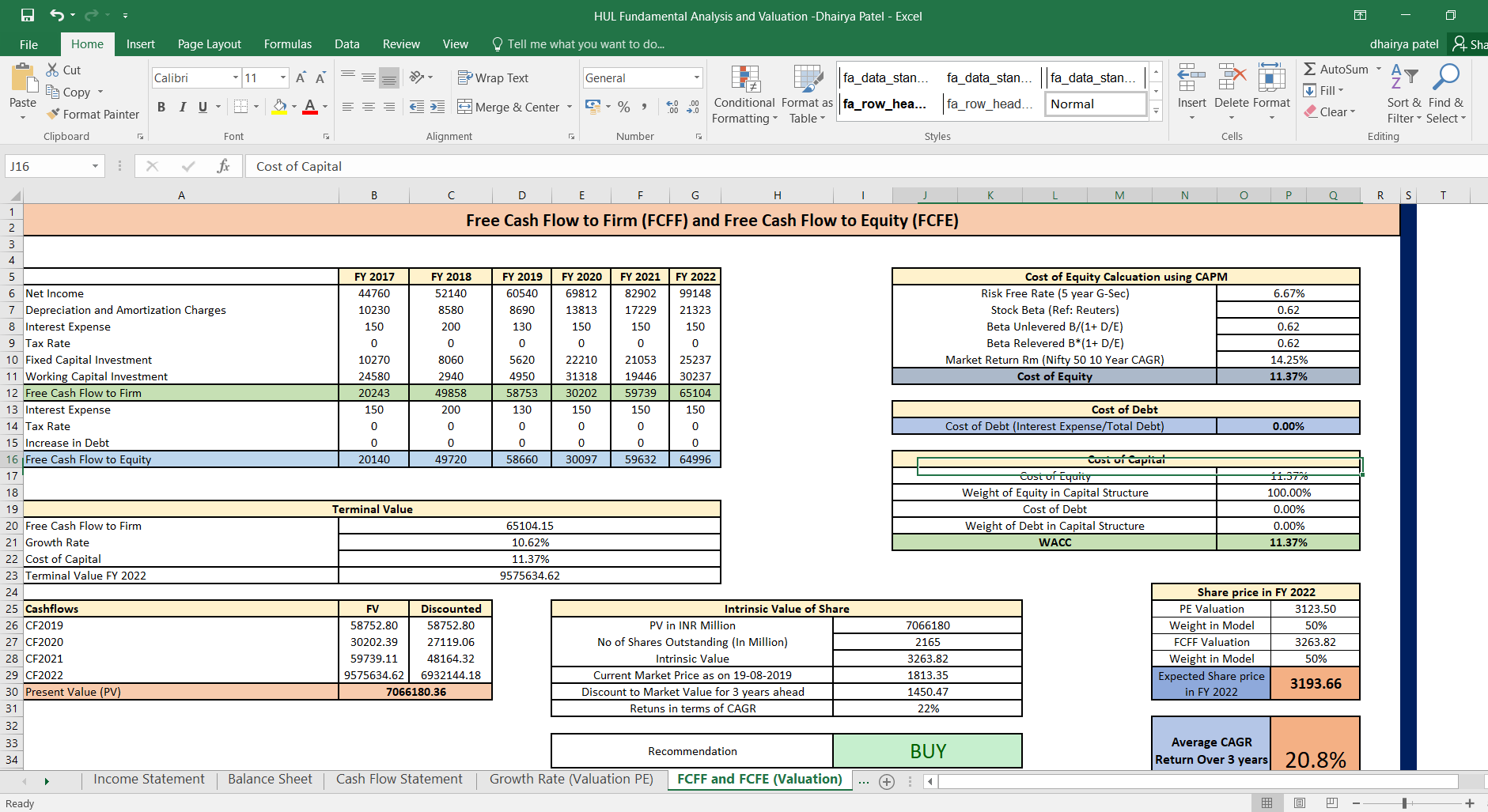This screenshot has height=812, width=1488.
Task: Switch to the Insert ribbon tab
Action: (x=141, y=44)
